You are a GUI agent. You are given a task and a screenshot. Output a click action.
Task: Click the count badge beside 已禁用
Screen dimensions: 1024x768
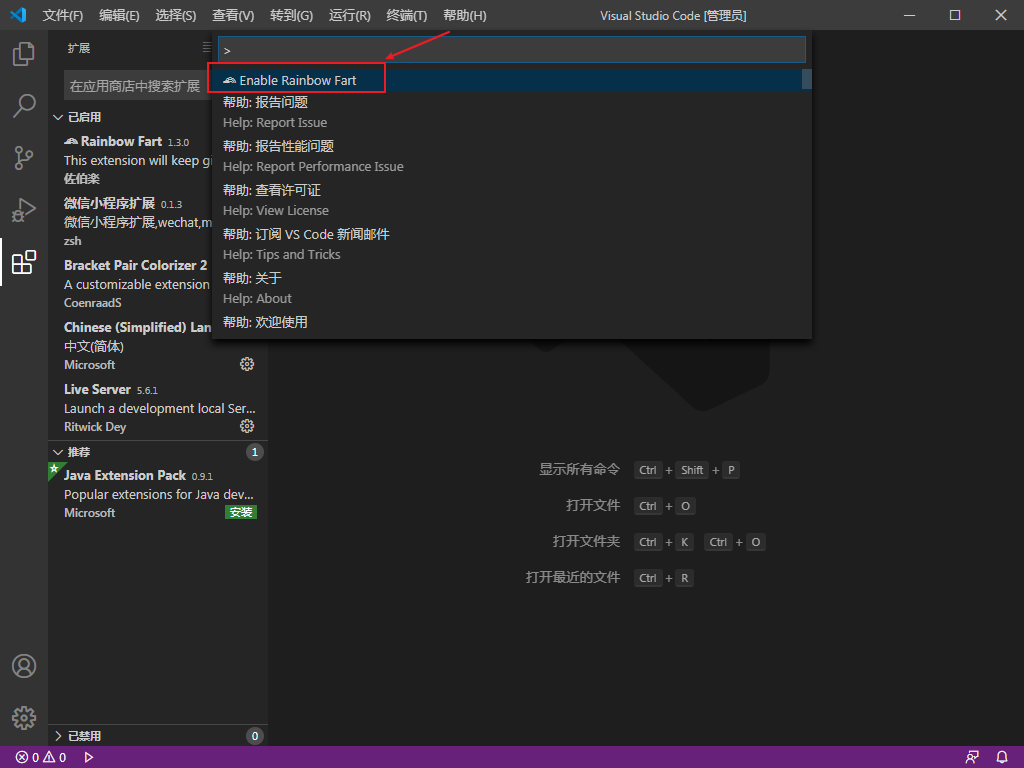click(x=255, y=736)
